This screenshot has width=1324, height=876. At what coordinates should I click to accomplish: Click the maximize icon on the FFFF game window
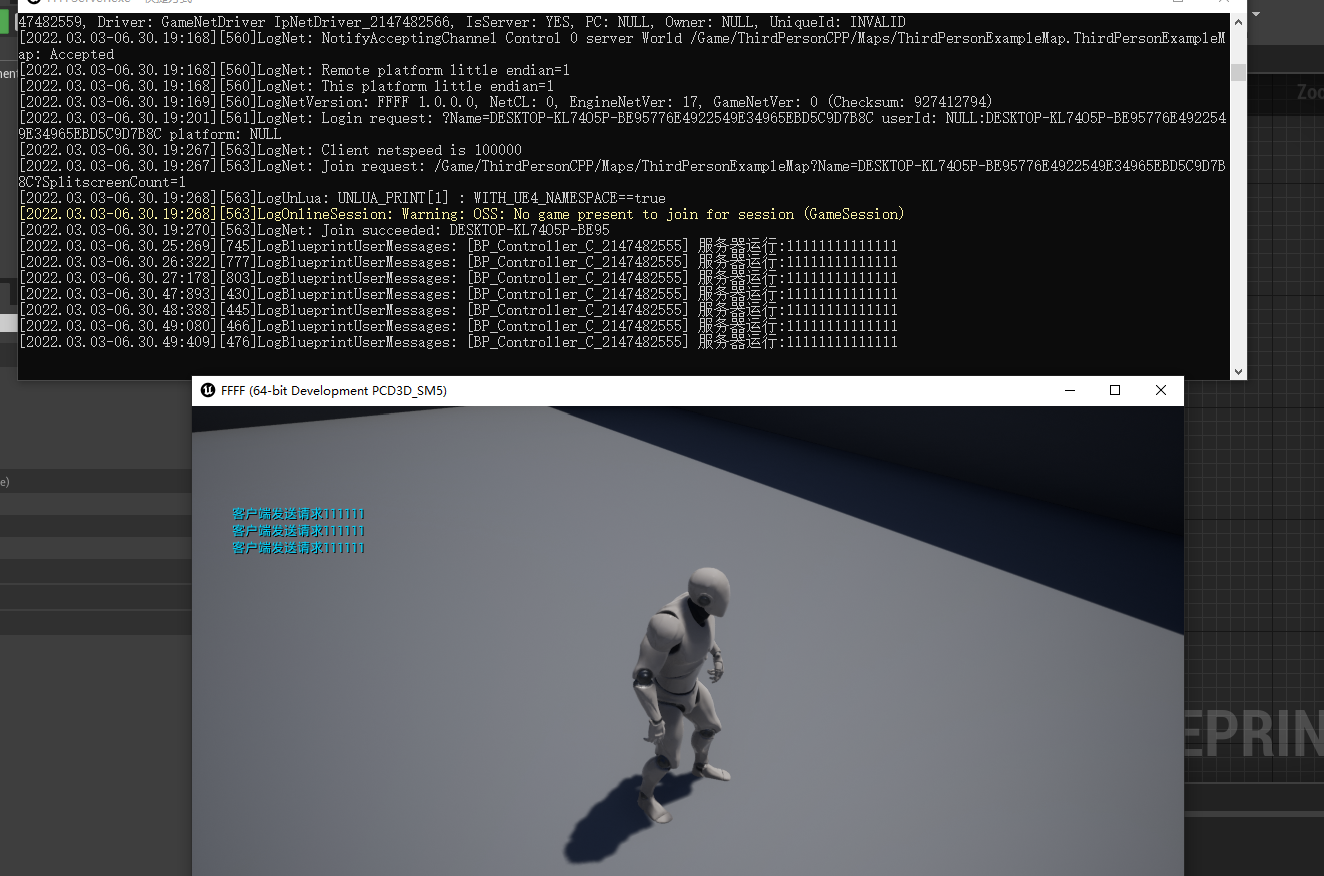(x=1115, y=390)
